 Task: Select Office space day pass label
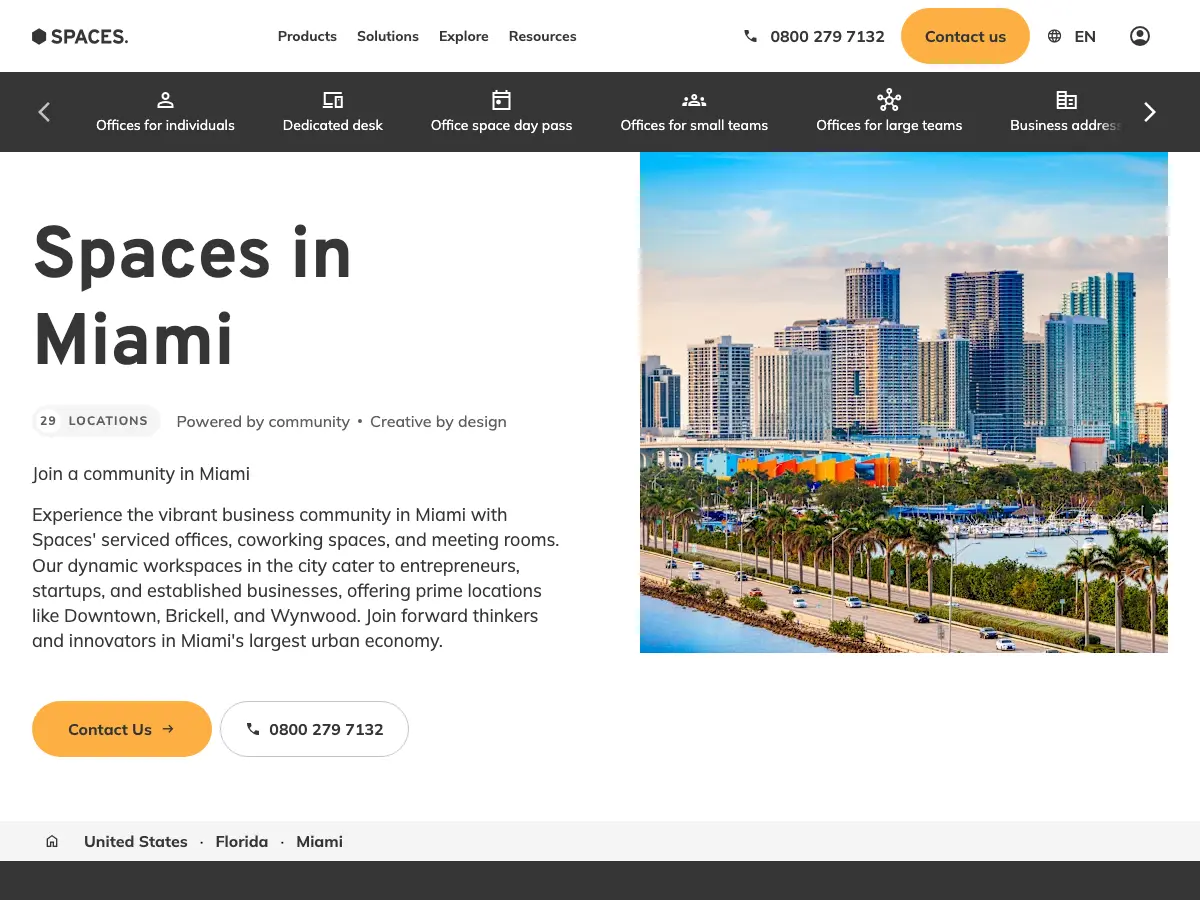point(502,125)
